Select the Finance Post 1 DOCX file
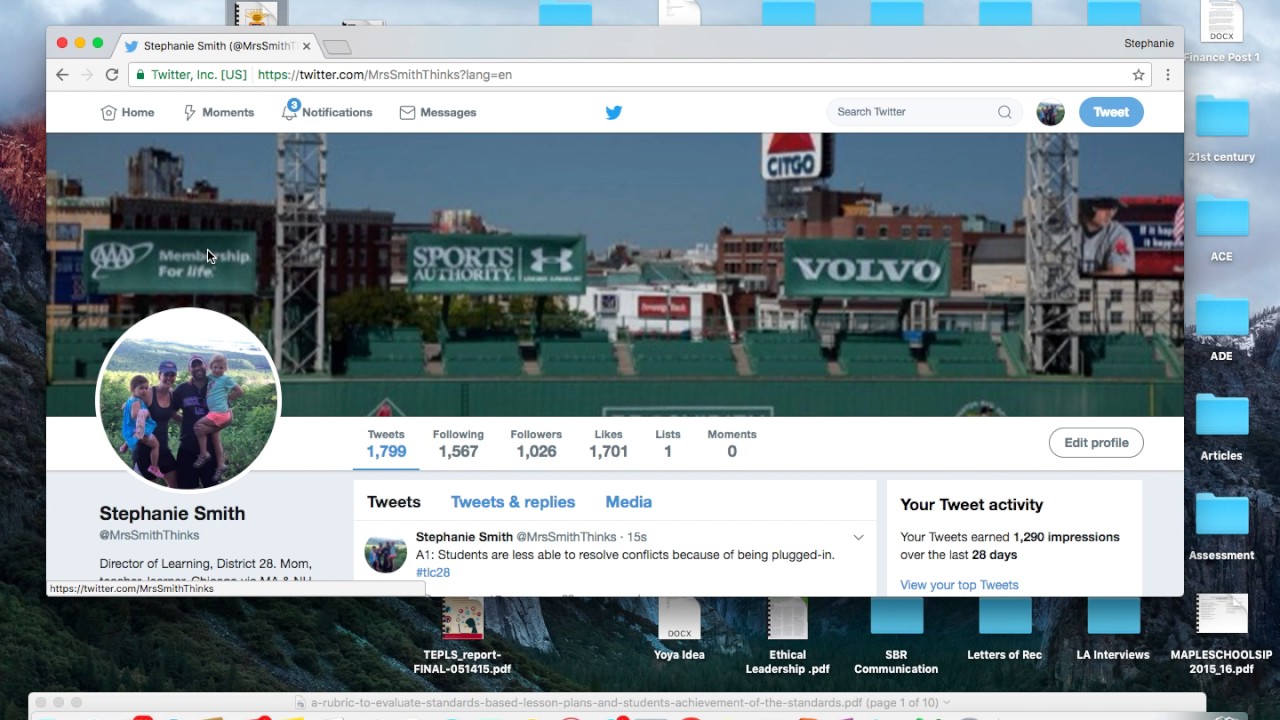1280x720 pixels. [x=1222, y=33]
